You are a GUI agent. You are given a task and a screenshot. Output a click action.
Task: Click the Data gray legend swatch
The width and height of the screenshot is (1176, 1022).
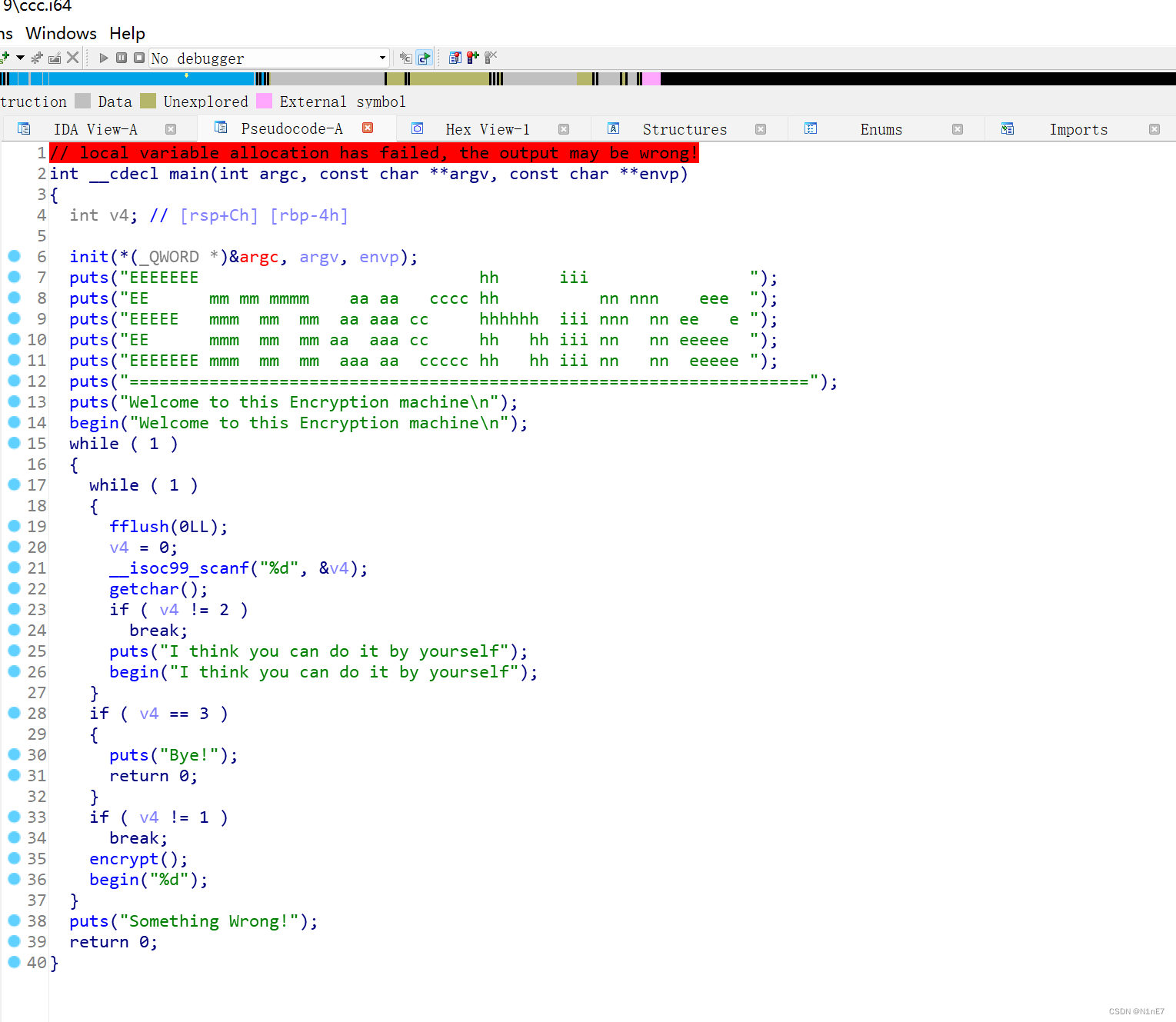pos(83,101)
